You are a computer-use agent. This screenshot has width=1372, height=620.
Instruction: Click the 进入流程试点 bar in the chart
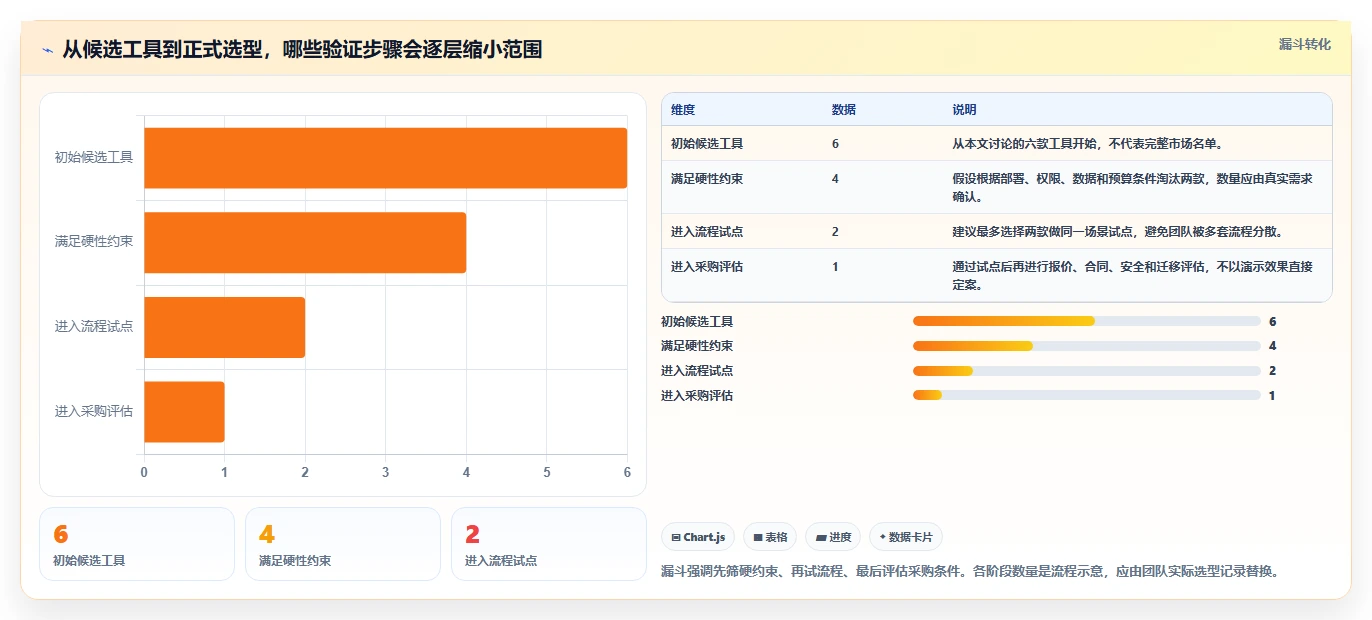224,327
